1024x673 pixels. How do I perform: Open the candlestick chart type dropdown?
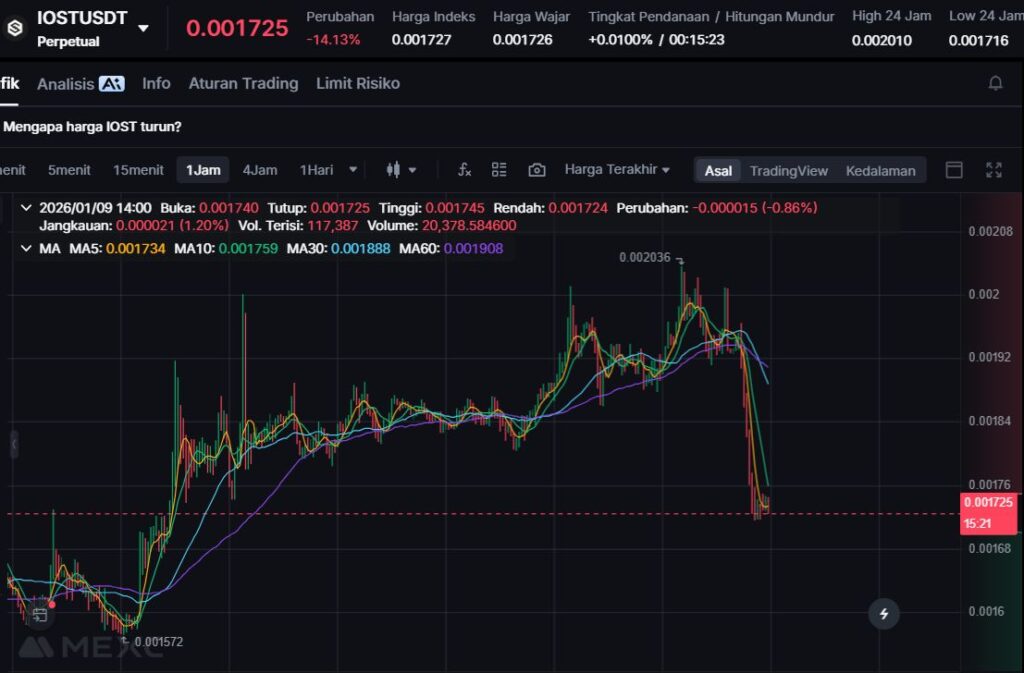[401, 170]
